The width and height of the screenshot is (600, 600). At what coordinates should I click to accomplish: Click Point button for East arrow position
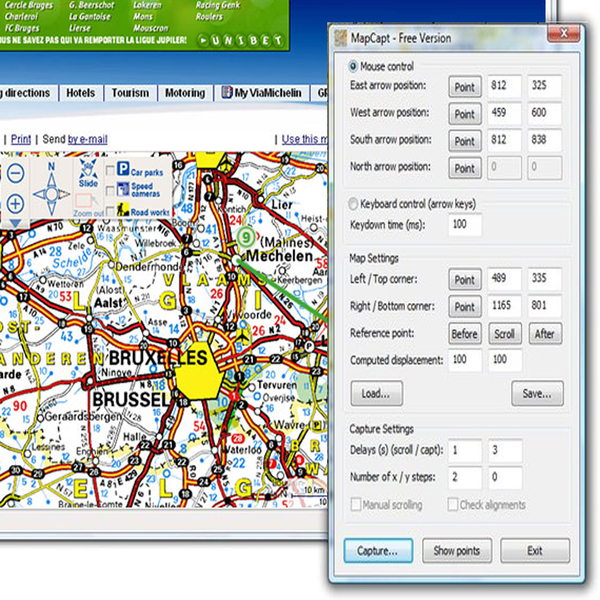(x=465, y=87)
